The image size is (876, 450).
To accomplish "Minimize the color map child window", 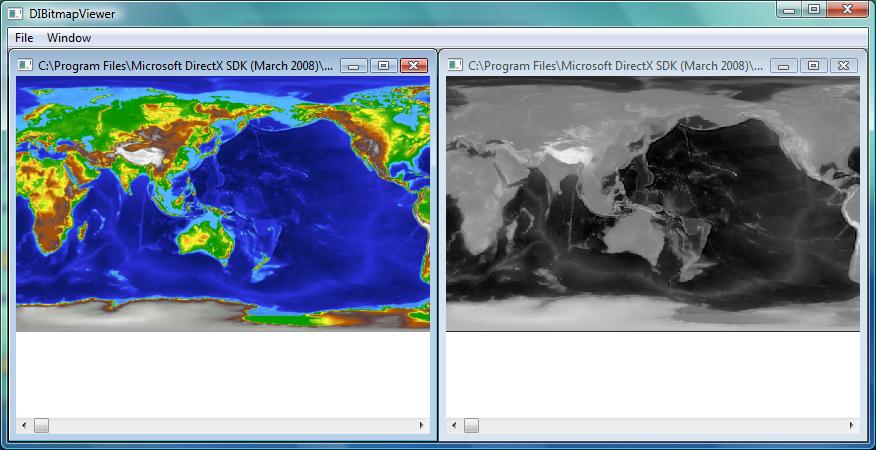I will pos(354,66).
